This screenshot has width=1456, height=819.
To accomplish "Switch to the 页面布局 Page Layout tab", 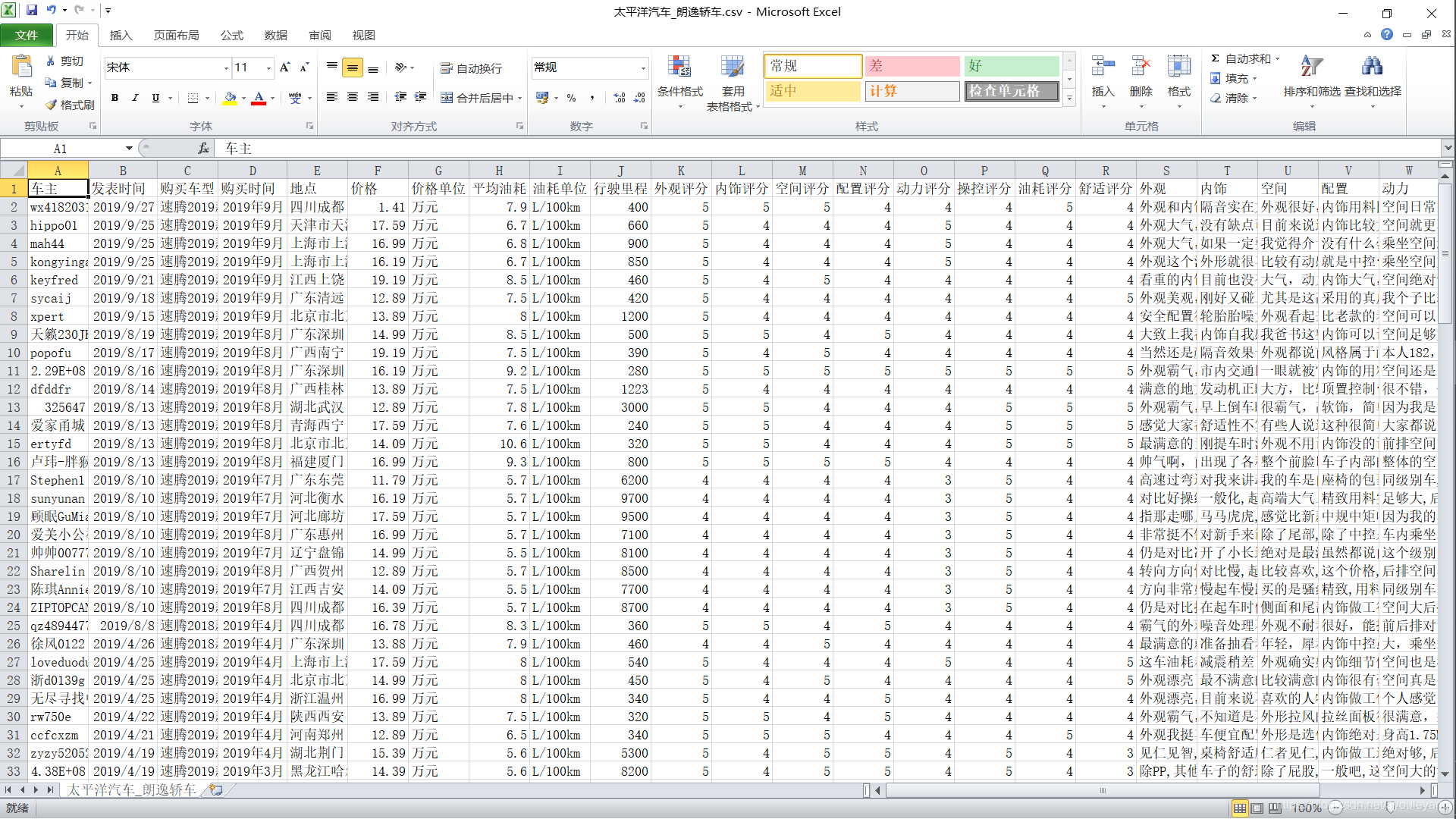I will coord(176,35).
